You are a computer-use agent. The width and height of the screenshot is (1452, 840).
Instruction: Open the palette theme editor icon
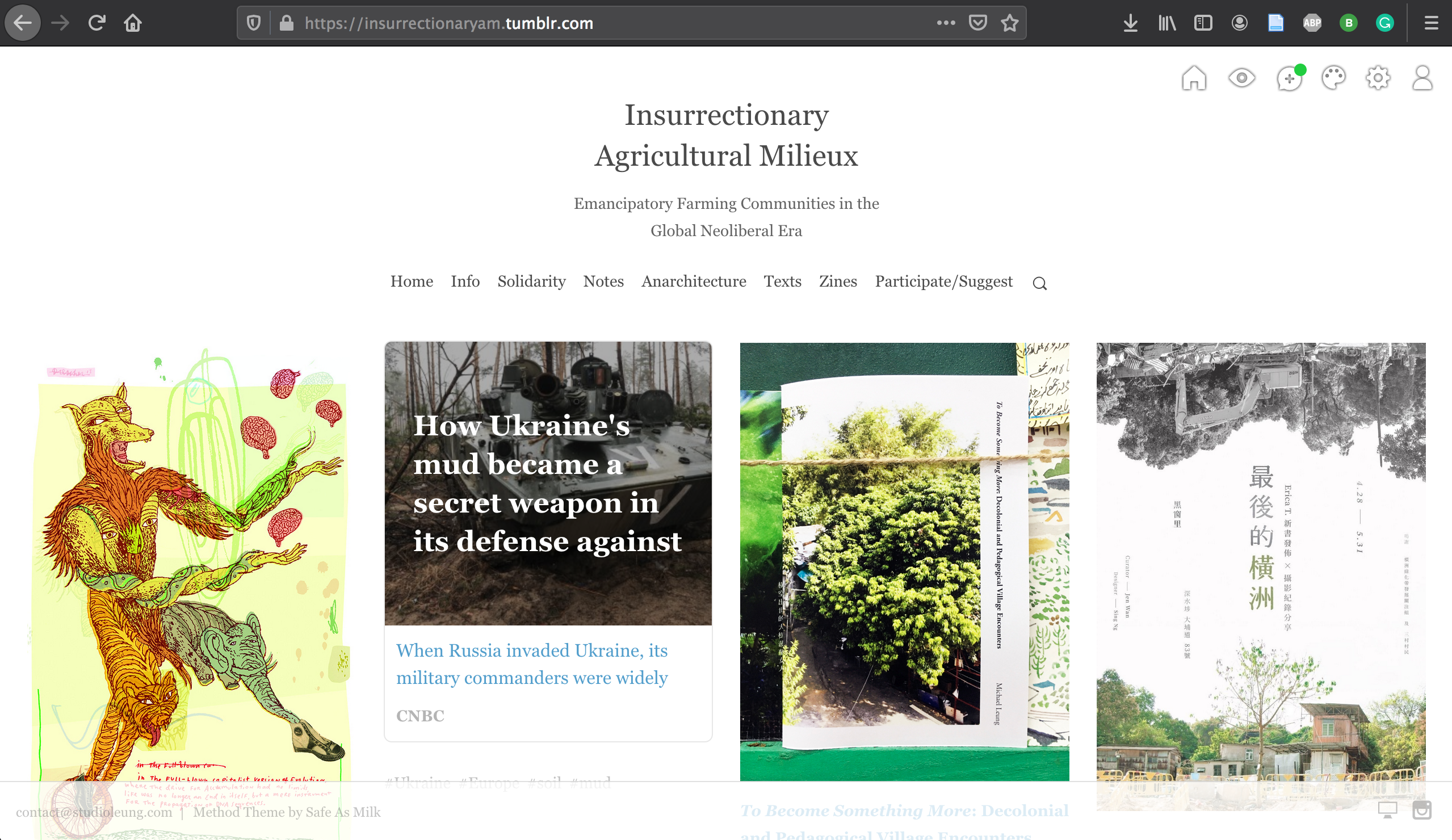point(1333,78)
